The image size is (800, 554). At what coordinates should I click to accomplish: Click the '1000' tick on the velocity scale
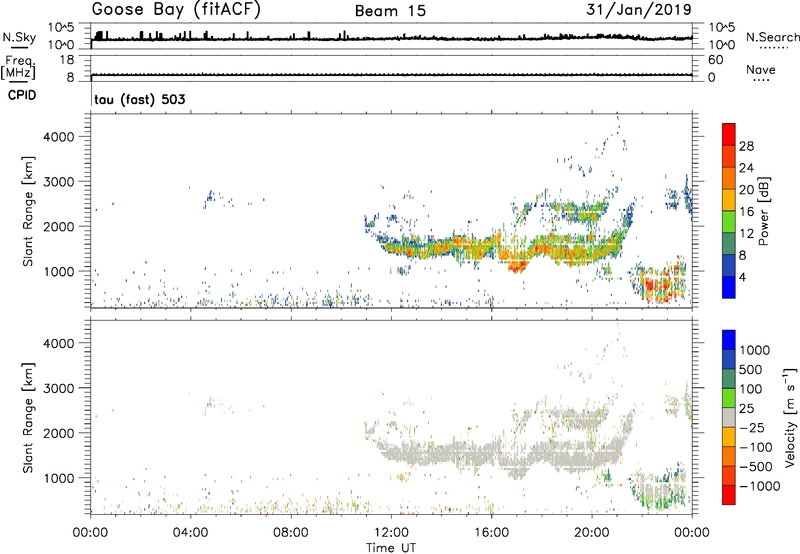(x=754, y=350)
